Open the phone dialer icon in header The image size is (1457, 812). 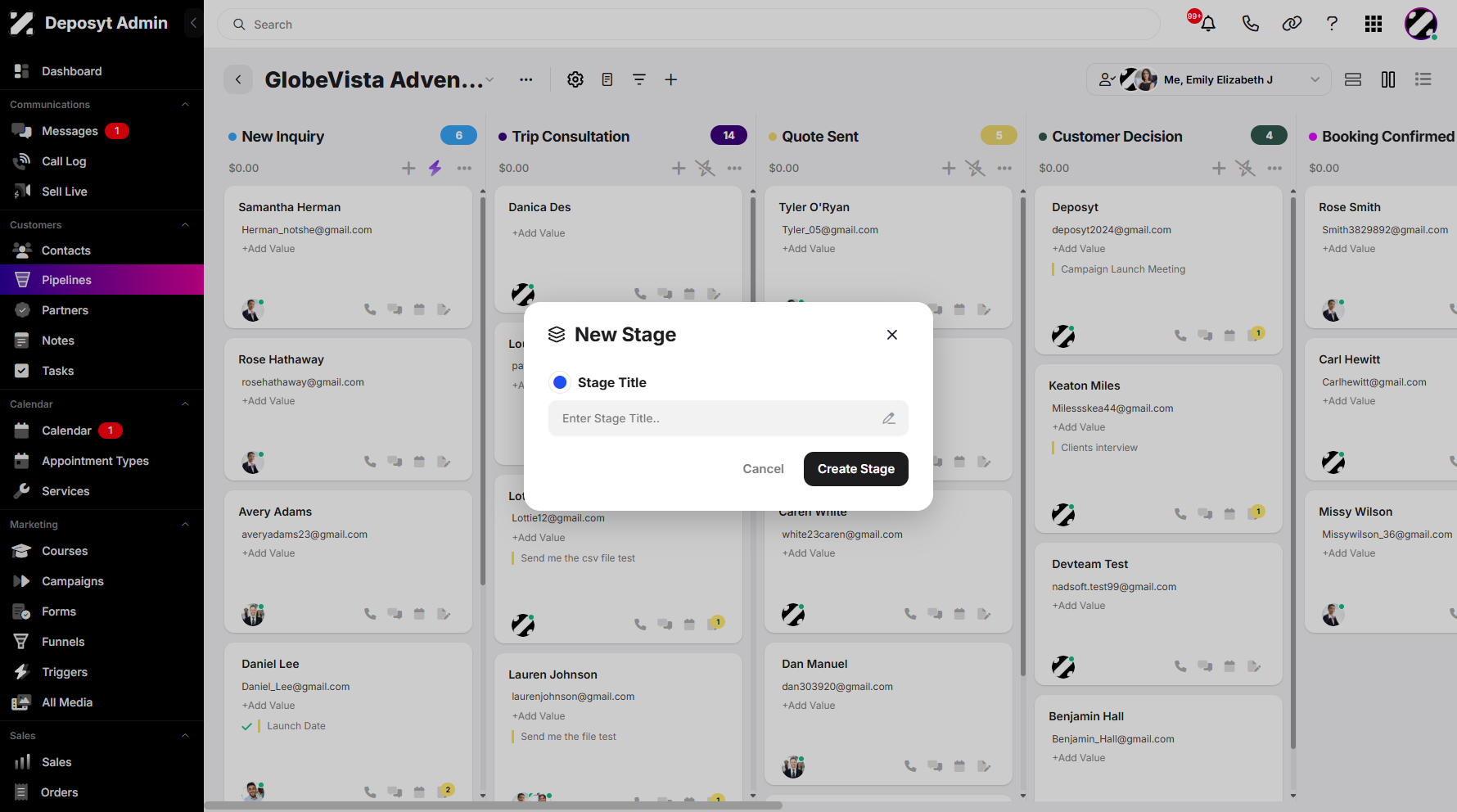click(x=1250, y=24)
